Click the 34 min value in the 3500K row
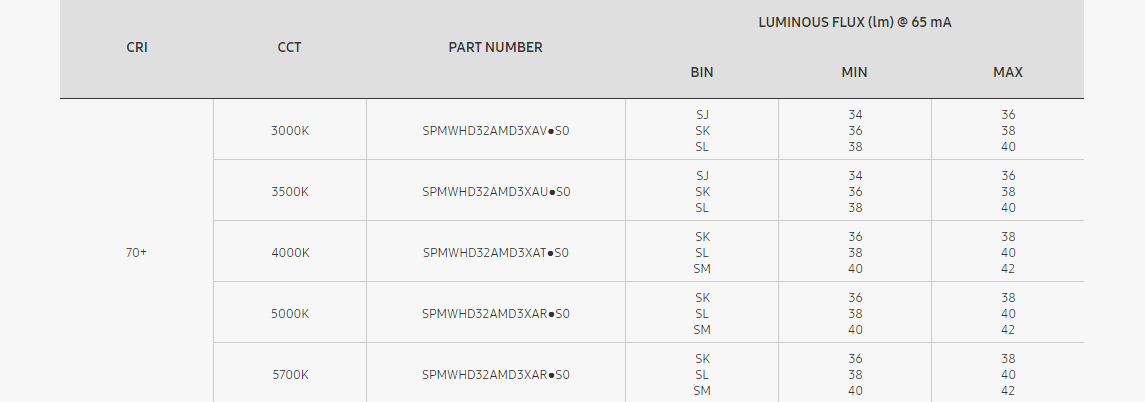This screenshot has height=402, width=1145. point(855,175)
